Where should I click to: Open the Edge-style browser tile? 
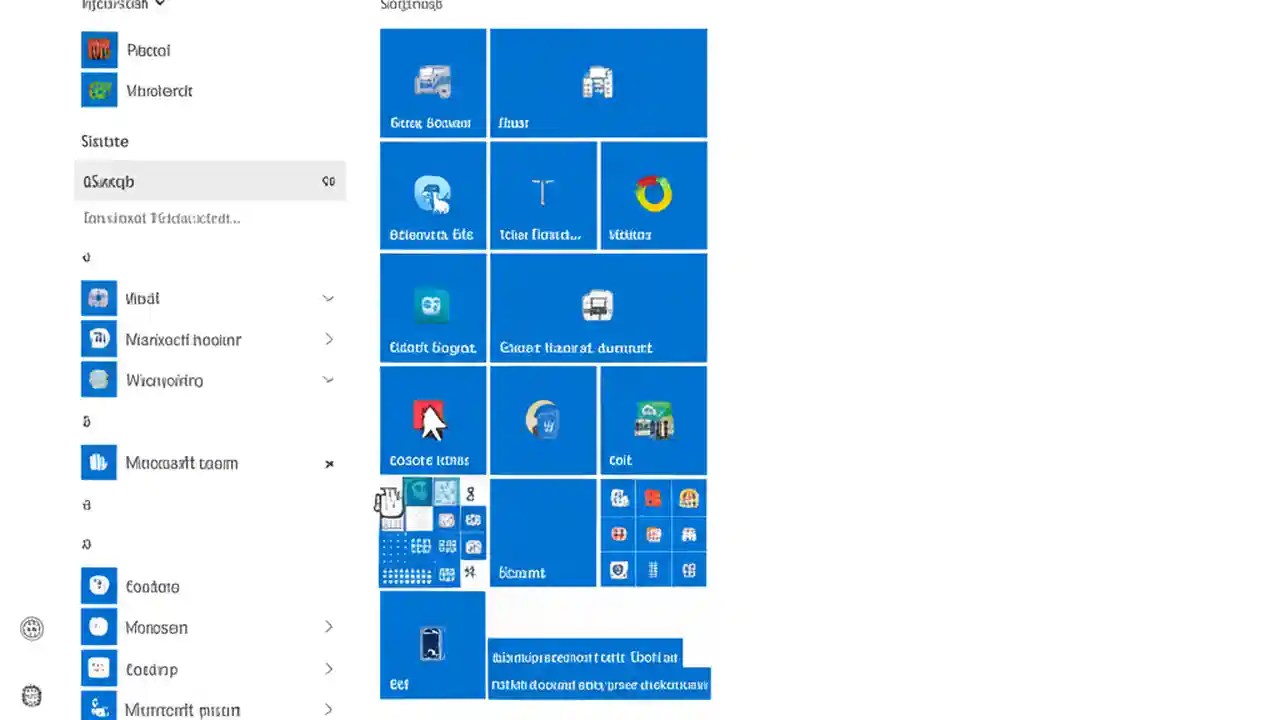433,195
